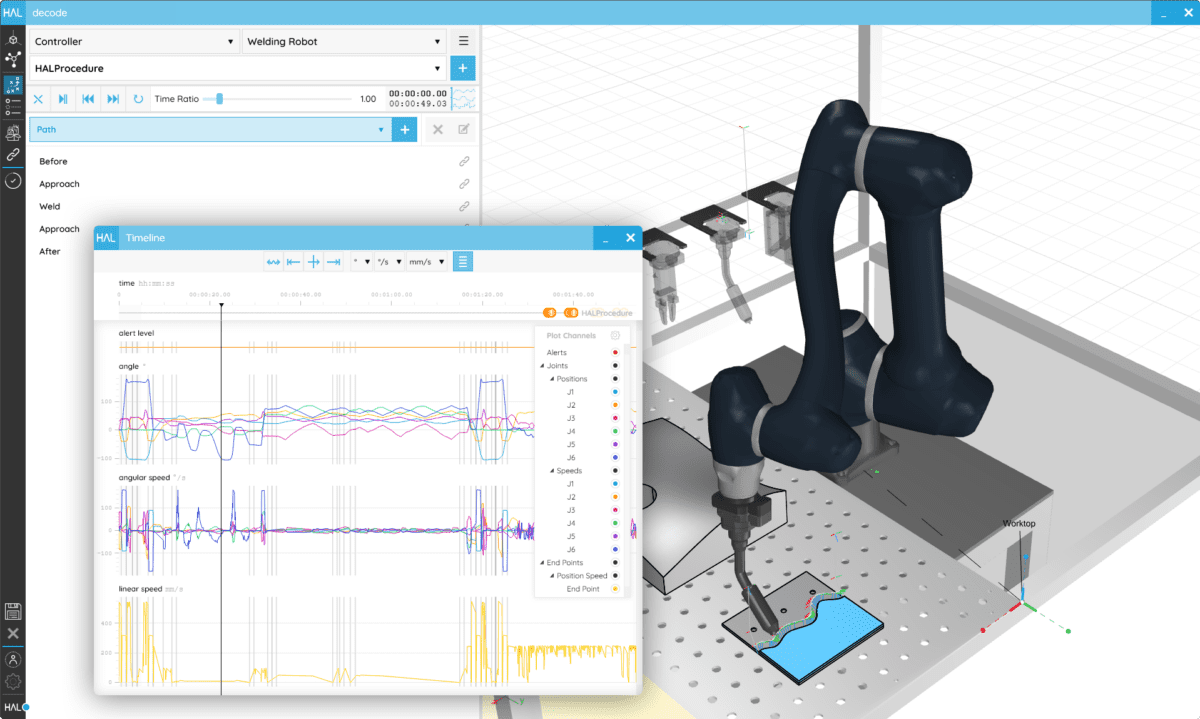Viewport: 1200px width, 719px height.
Task: Open the robot catalog box icon in sidebar
Action: [13, 132]
